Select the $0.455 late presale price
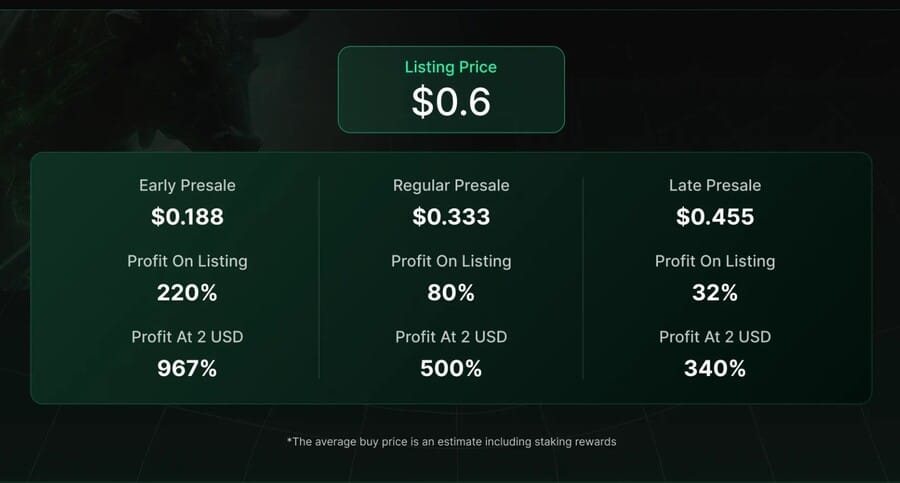 pyautogui.click(x=715, y=217)
